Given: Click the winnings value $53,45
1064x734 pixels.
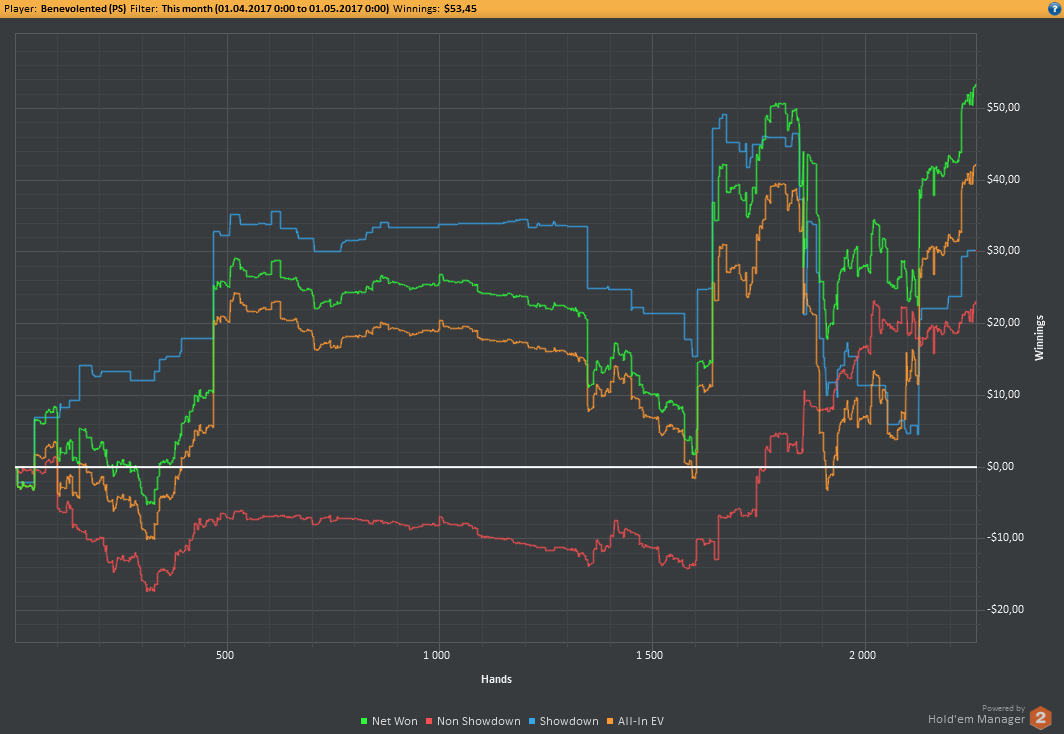Looking at the screenshot, I should click(460, 9).
